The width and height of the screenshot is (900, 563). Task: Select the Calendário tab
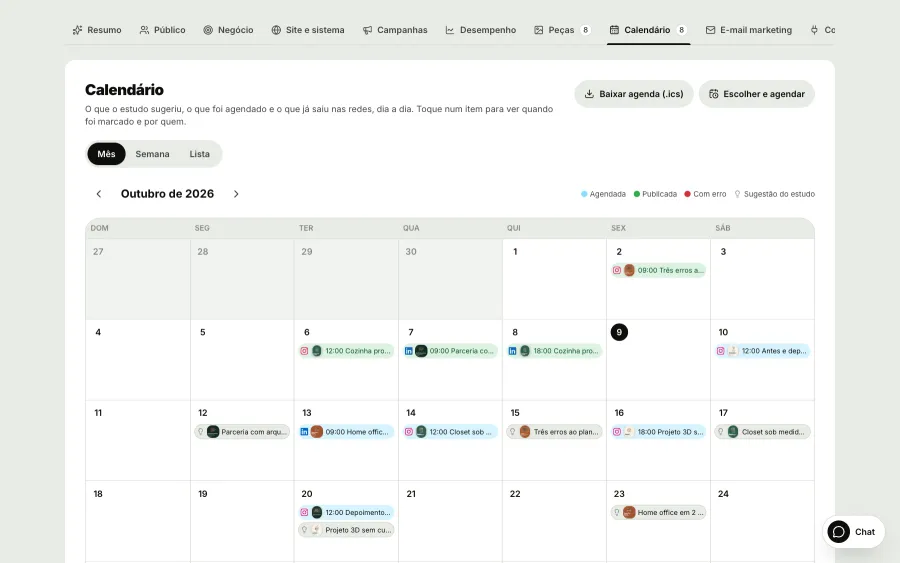648,30
